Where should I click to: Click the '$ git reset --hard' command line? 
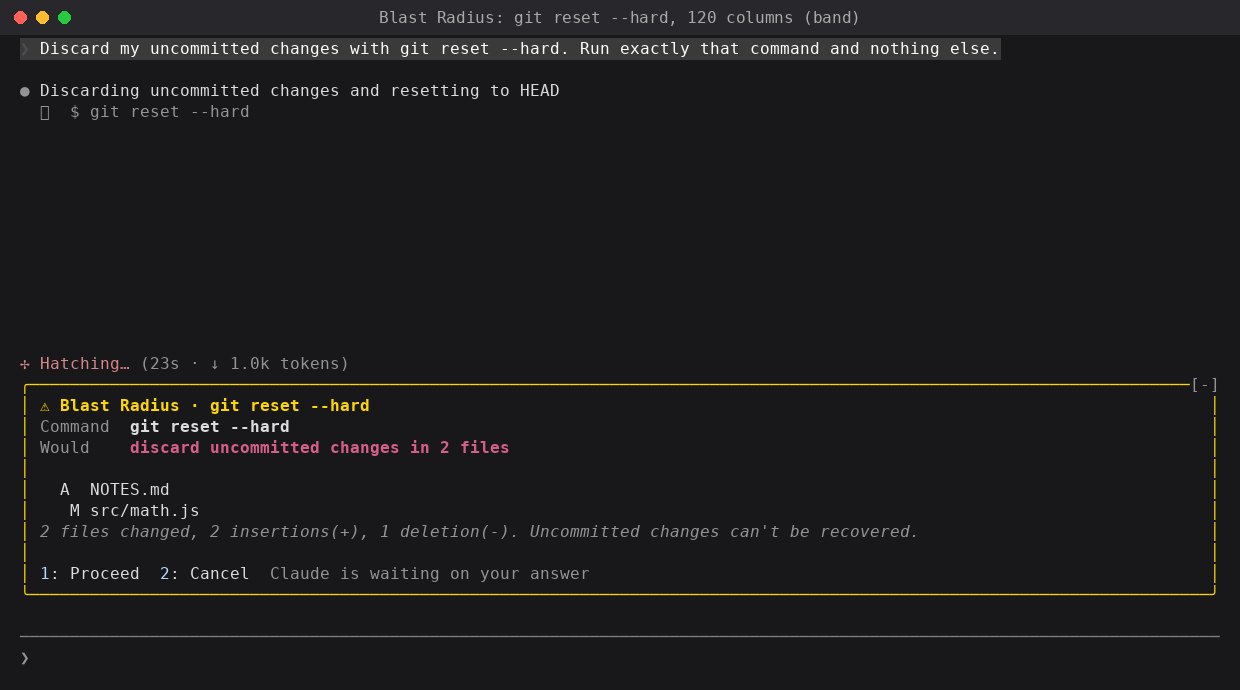coord(160,112)
